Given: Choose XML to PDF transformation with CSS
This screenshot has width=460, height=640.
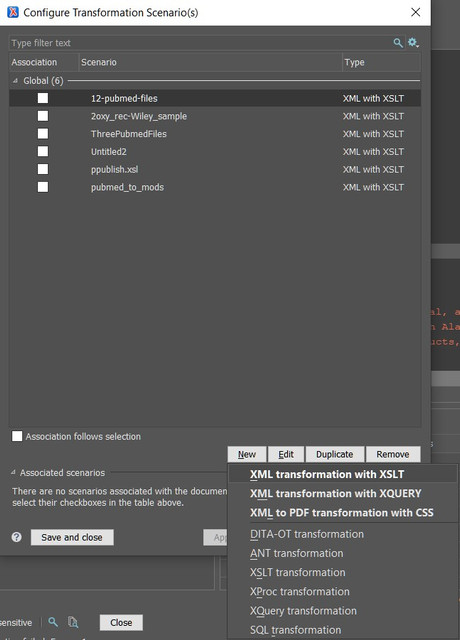Looking at the screenshot, I should (x=342, y=513).
